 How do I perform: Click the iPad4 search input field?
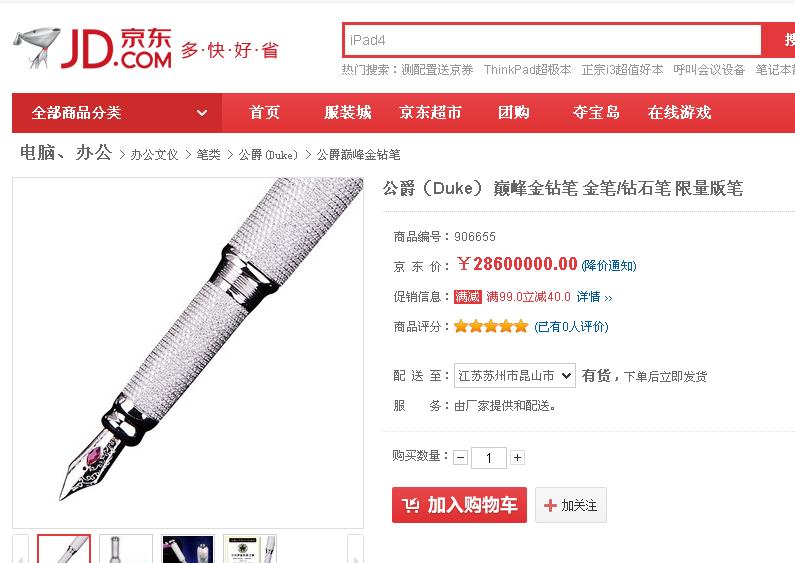point(552,40)
